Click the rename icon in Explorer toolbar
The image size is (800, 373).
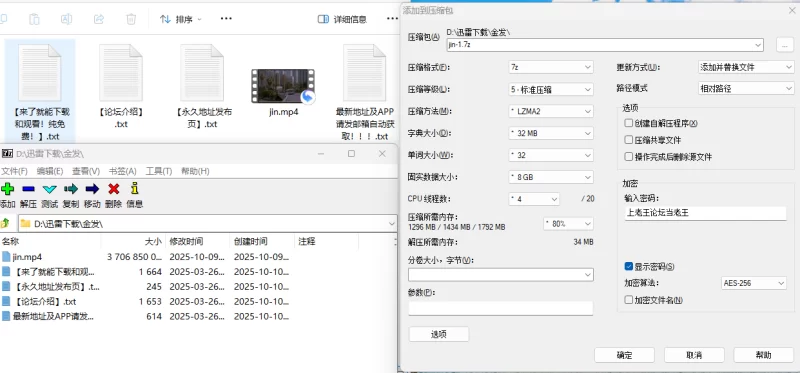pos(66,19)
